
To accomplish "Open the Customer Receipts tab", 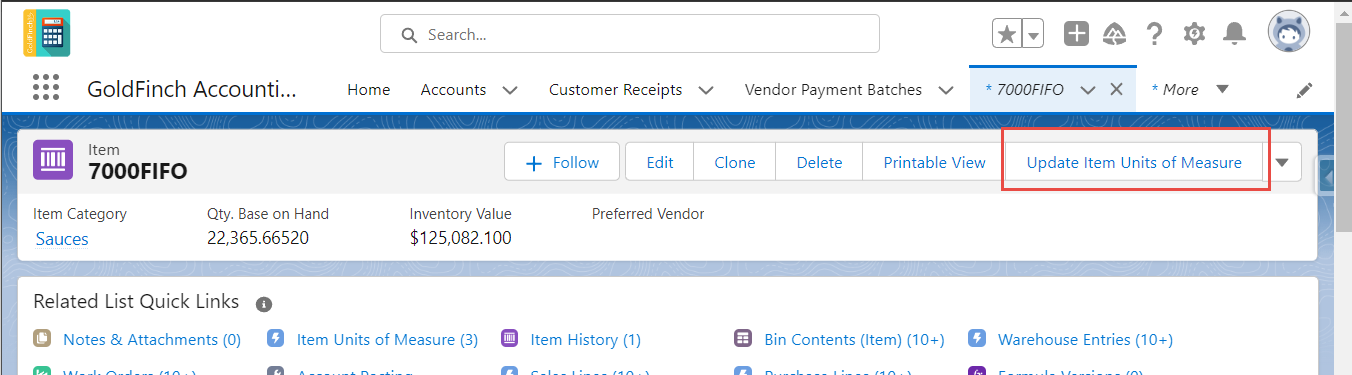I will 616,90.
